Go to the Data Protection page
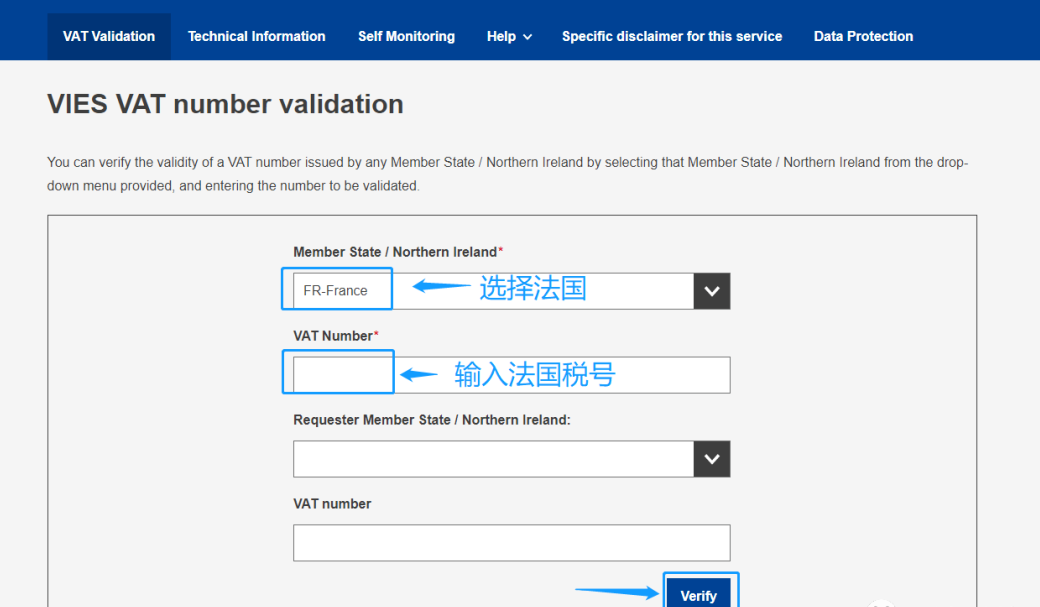This screenshot has height=607, width=1040. 863,36
